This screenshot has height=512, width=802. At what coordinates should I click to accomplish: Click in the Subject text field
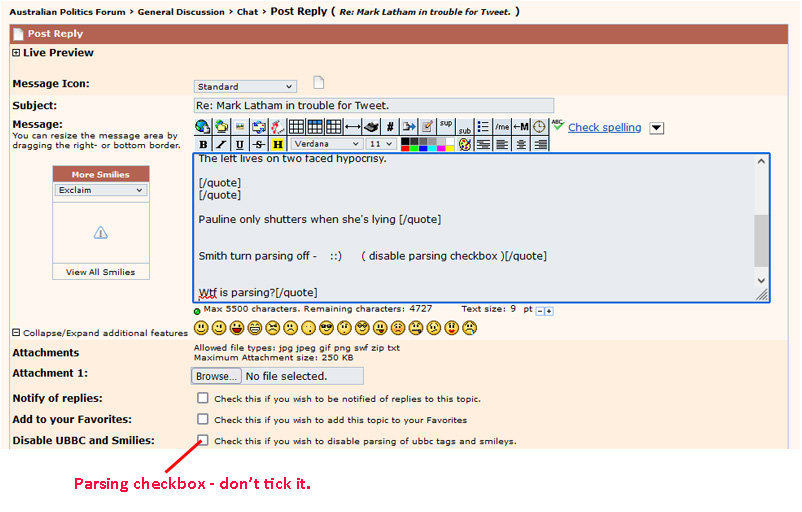(x=373, y=105)
